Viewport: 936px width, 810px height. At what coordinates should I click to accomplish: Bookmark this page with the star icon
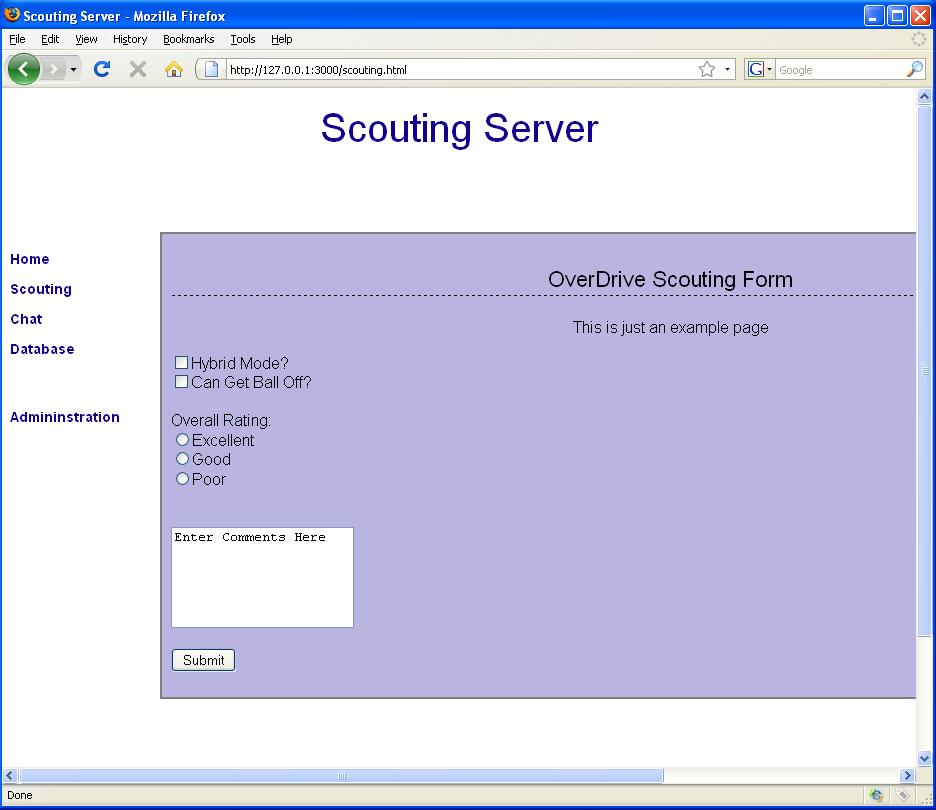[707, 69]
